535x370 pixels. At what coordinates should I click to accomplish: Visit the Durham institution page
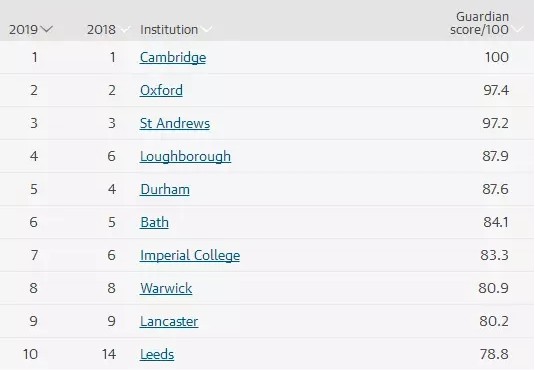point(165,189)
